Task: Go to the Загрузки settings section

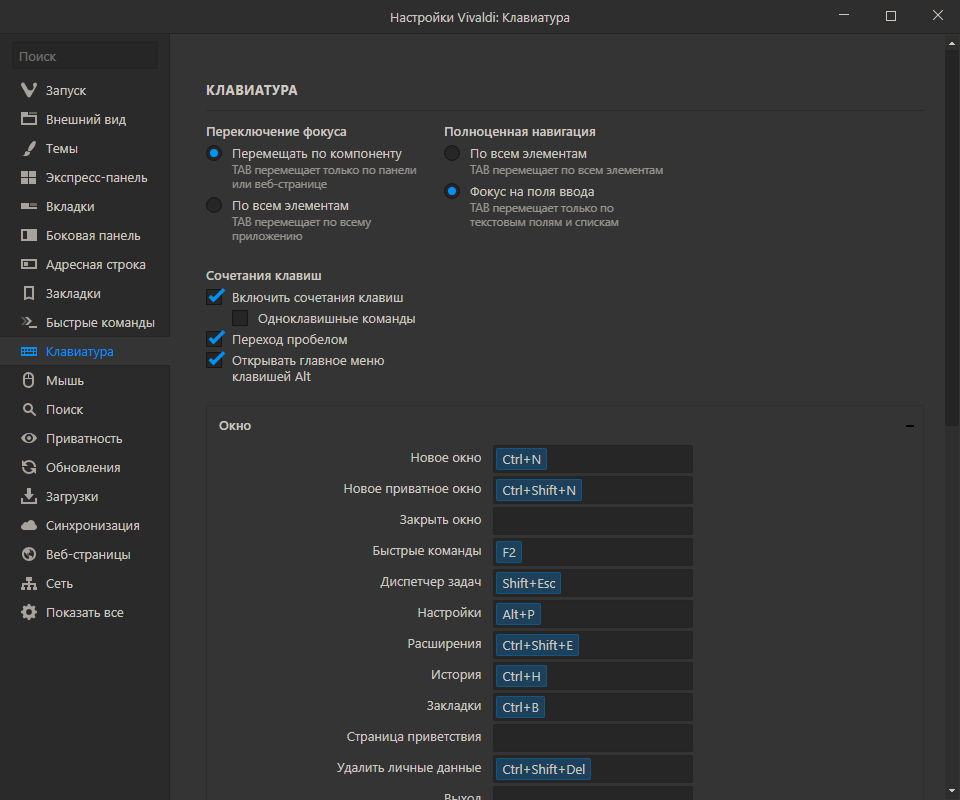Action: [x=72, y=497]
